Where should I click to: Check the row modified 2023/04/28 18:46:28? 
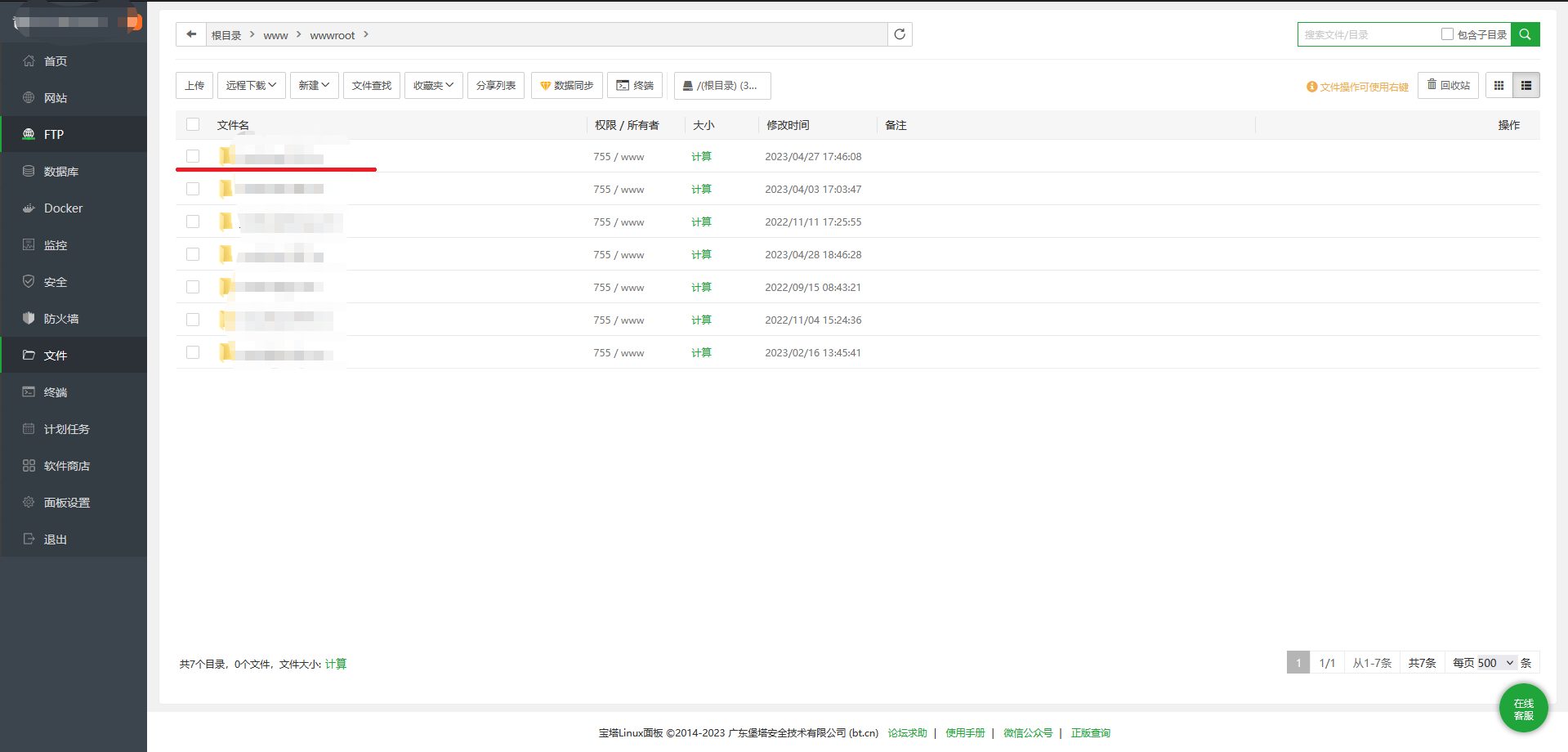193,254
